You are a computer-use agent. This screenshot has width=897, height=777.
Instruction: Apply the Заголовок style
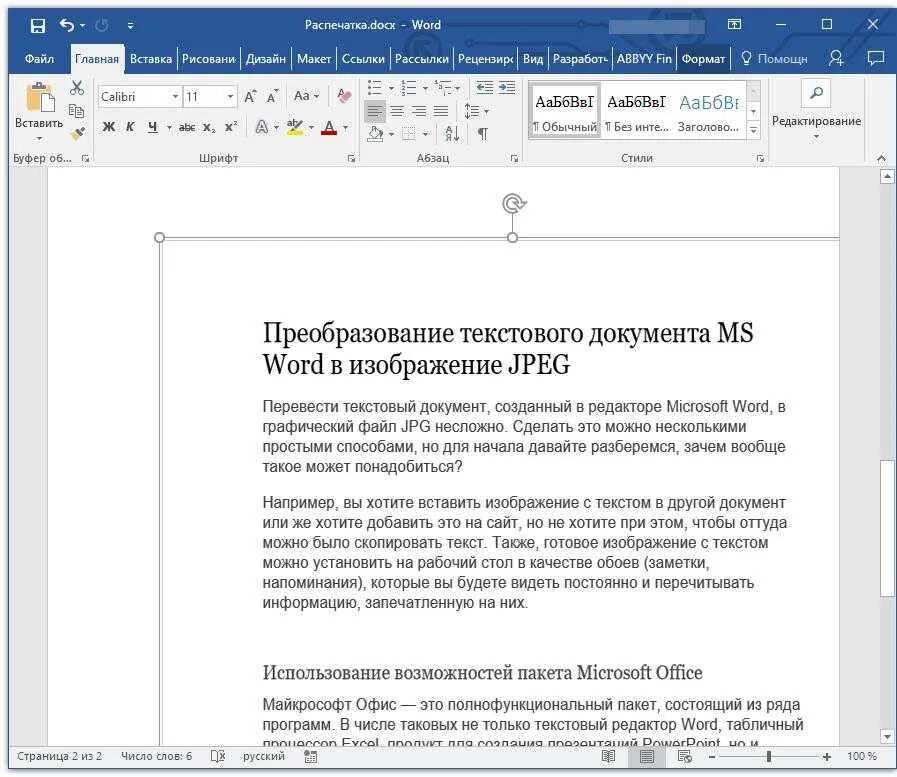tap(708, 111)
